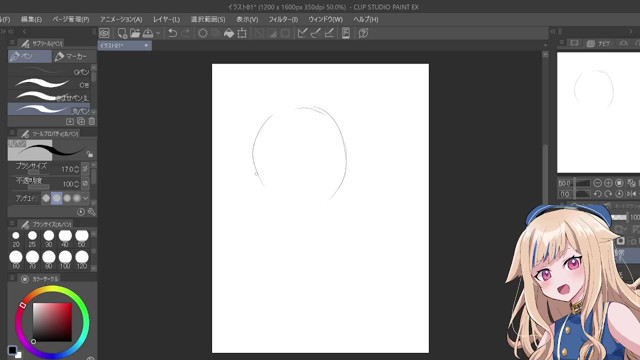Click the add sub tool icon below brush list
This screenshot has width=640, height=360.
(x=70, y=121)
